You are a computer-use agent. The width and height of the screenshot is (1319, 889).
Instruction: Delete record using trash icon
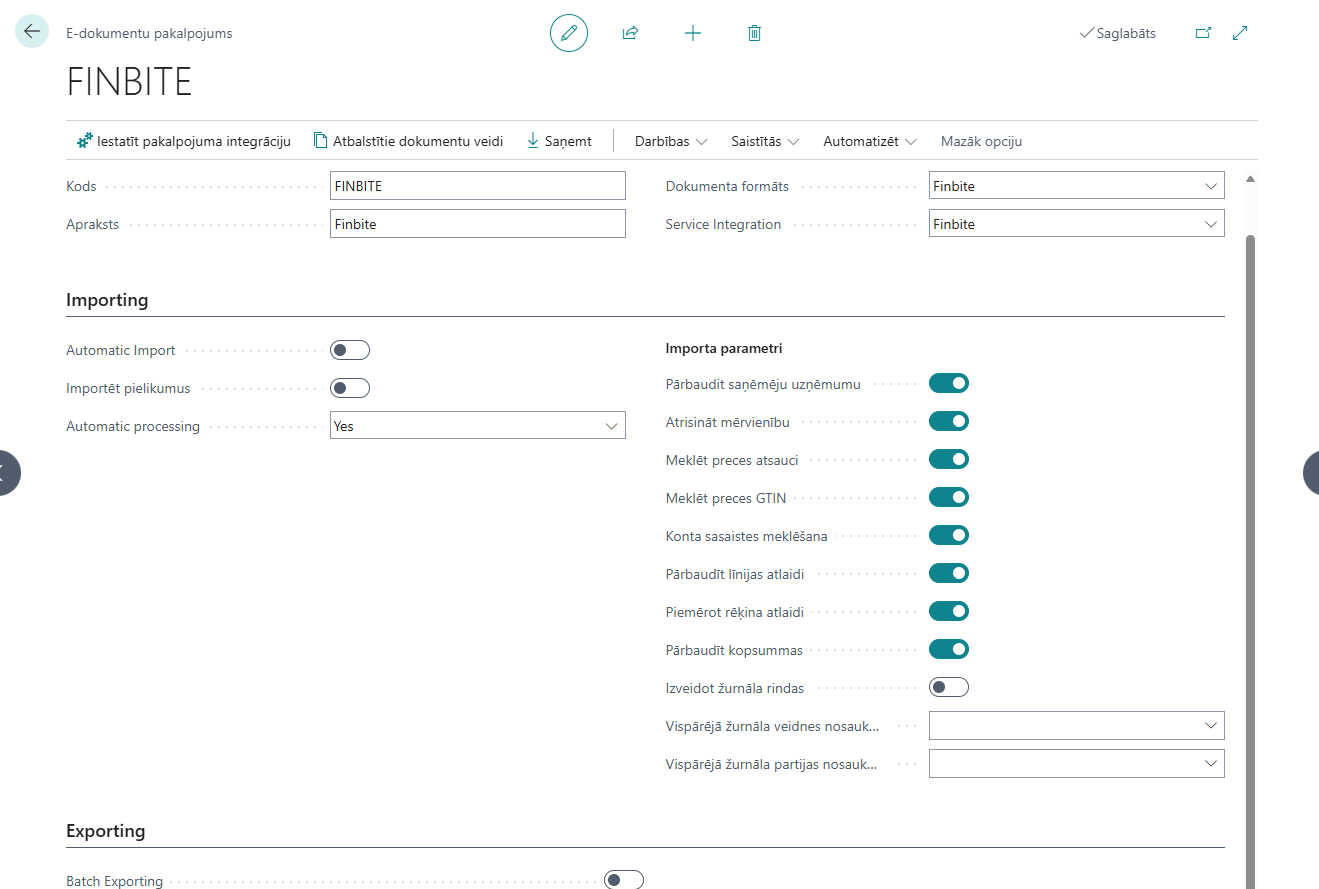point(755,33)
